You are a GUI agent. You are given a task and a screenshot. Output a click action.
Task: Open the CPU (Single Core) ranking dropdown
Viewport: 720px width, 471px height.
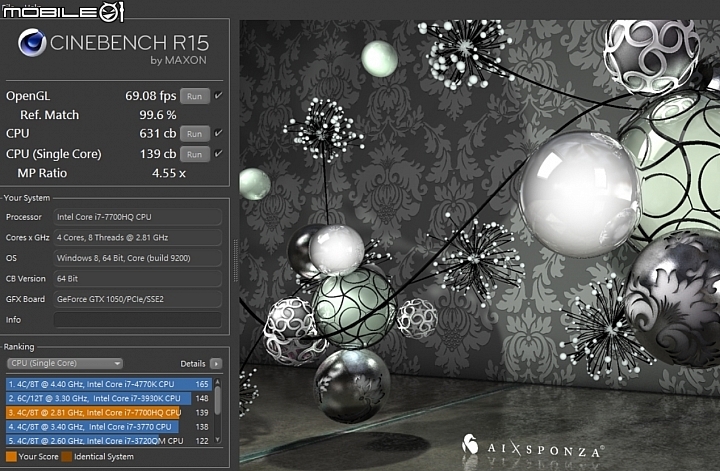point(65,363)
